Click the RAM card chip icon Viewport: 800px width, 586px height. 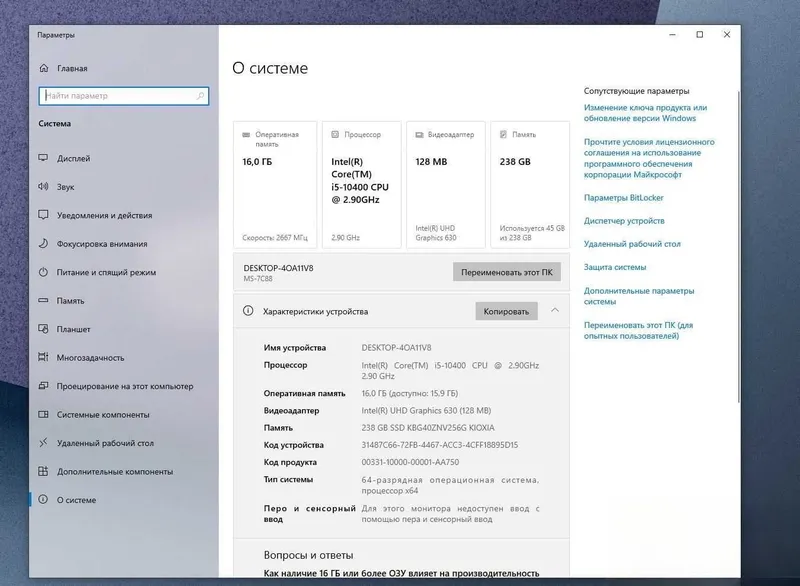tap(246, 135)
